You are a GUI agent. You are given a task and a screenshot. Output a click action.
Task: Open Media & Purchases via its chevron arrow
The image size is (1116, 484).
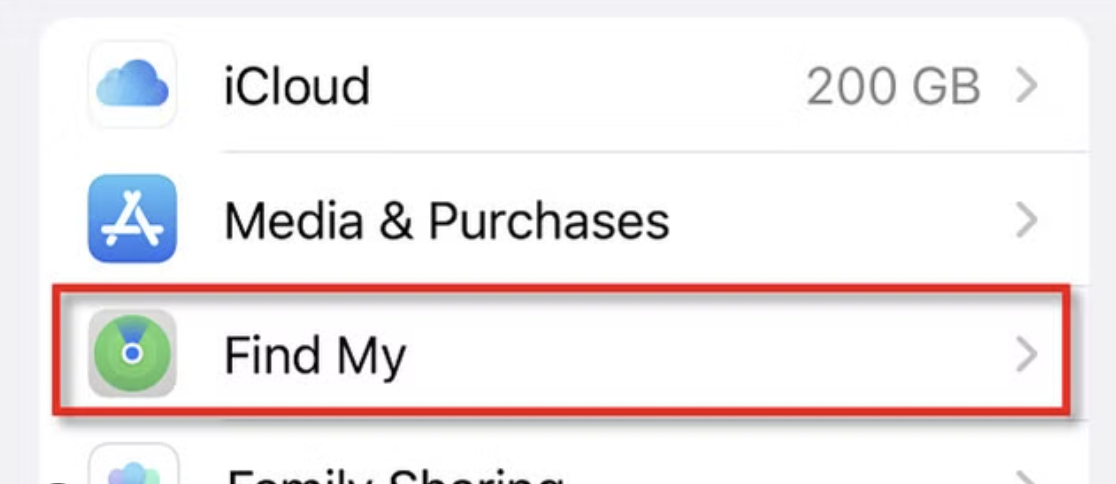[x=1026, y=220]
